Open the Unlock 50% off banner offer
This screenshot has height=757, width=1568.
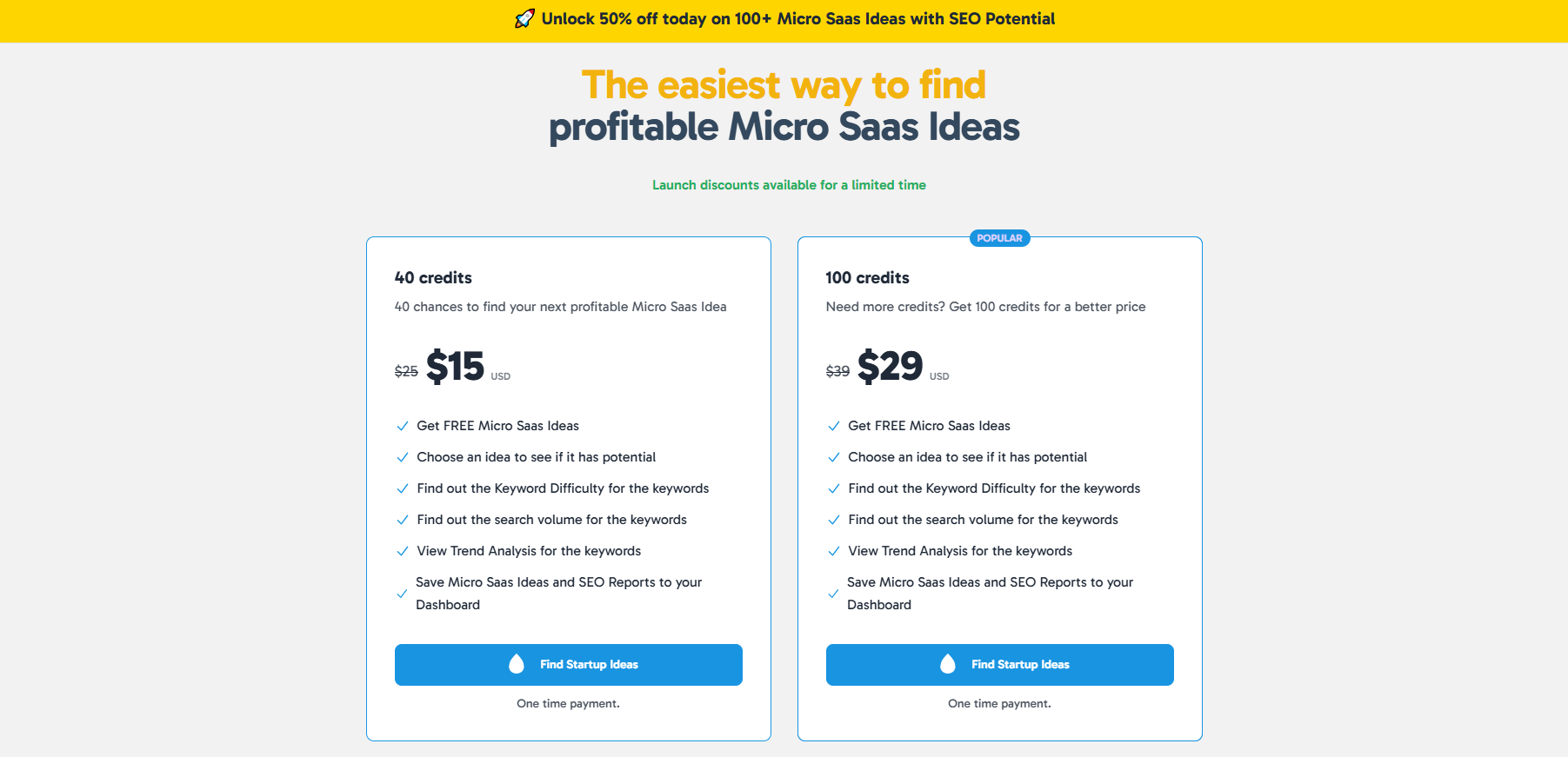pyautogui.click(x=784, y=18)
